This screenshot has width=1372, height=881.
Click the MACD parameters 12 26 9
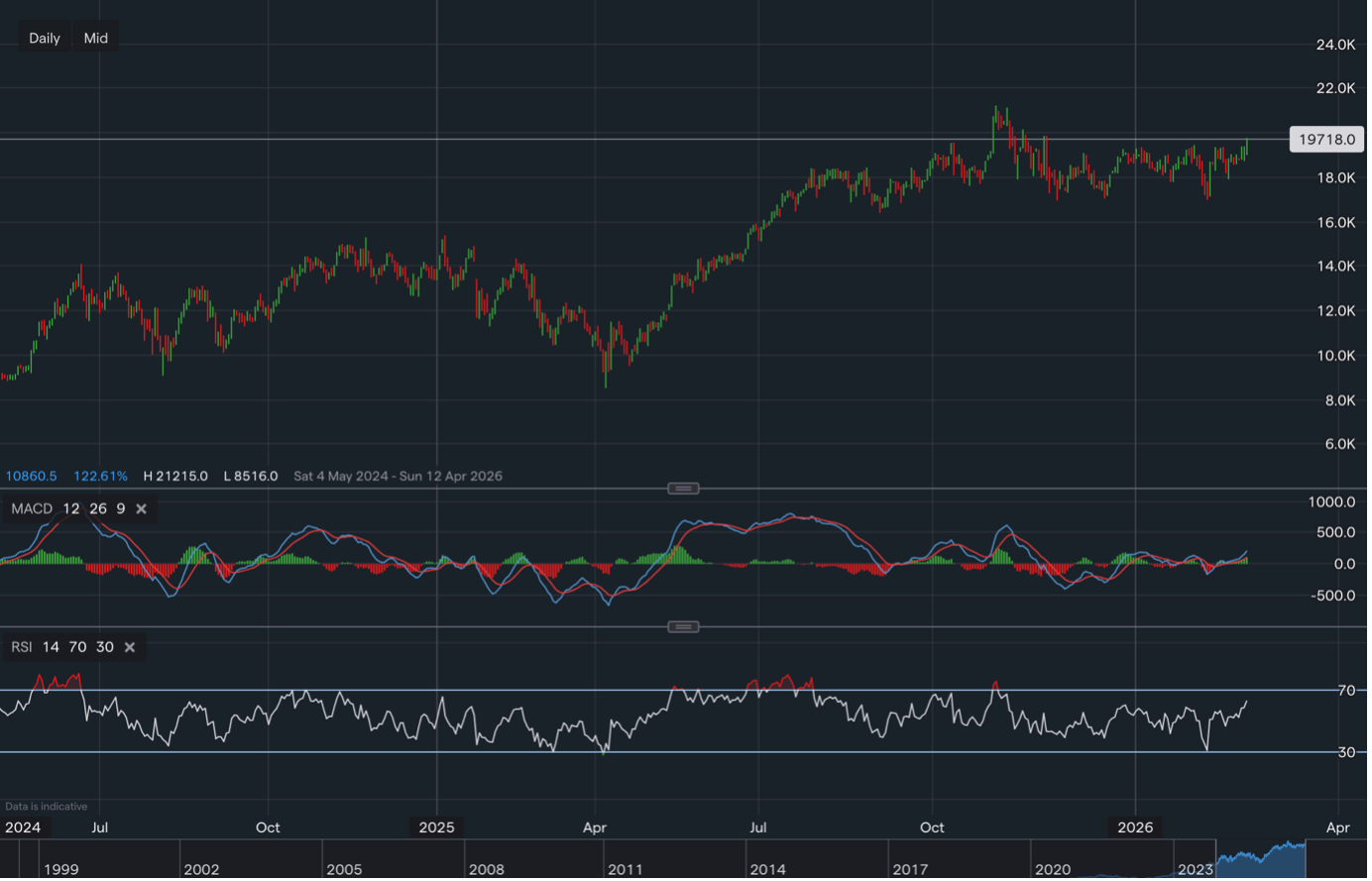tap(84, 508)
